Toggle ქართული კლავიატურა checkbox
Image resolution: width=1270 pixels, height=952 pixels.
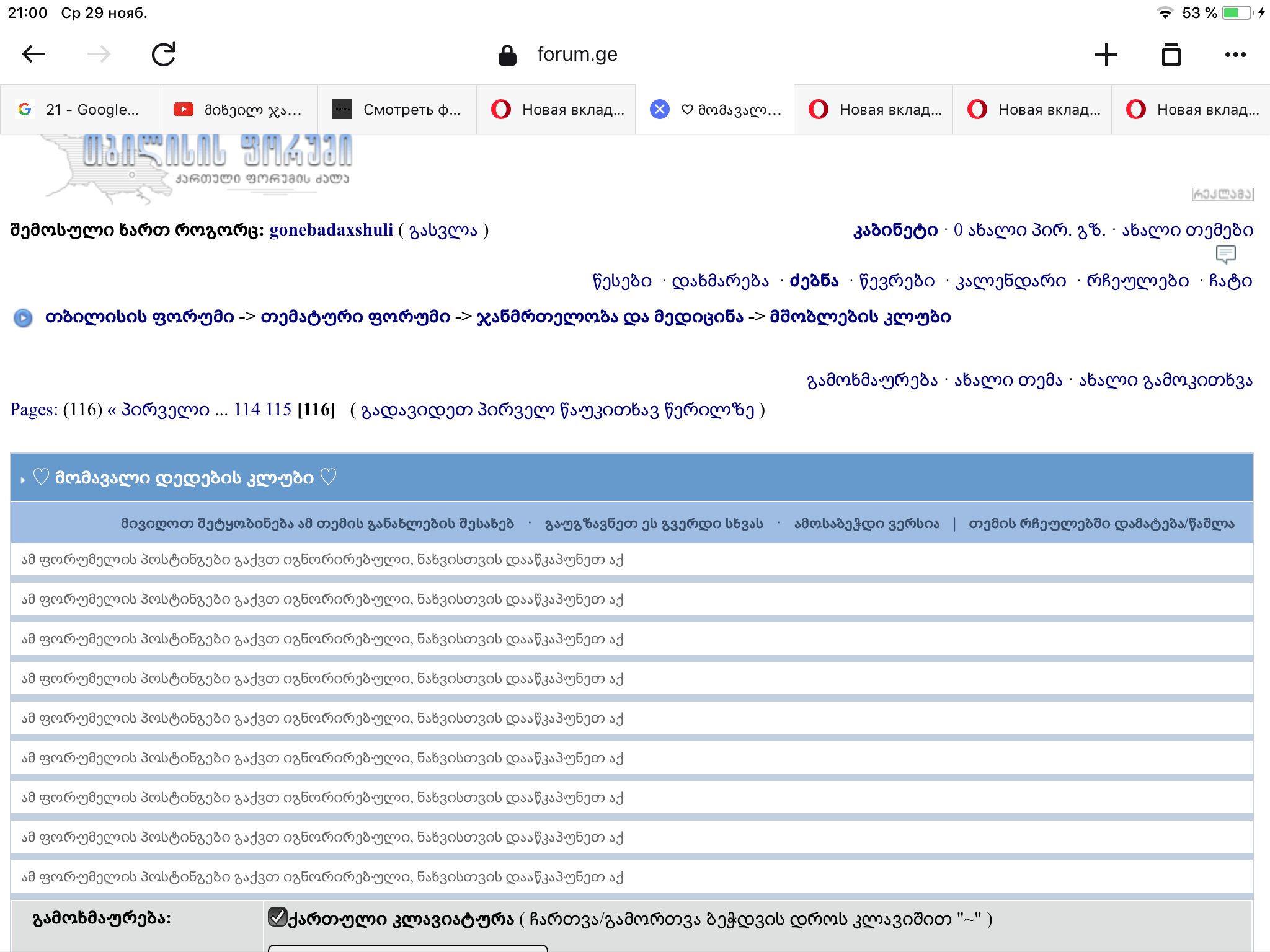click(x=277, y=917)
